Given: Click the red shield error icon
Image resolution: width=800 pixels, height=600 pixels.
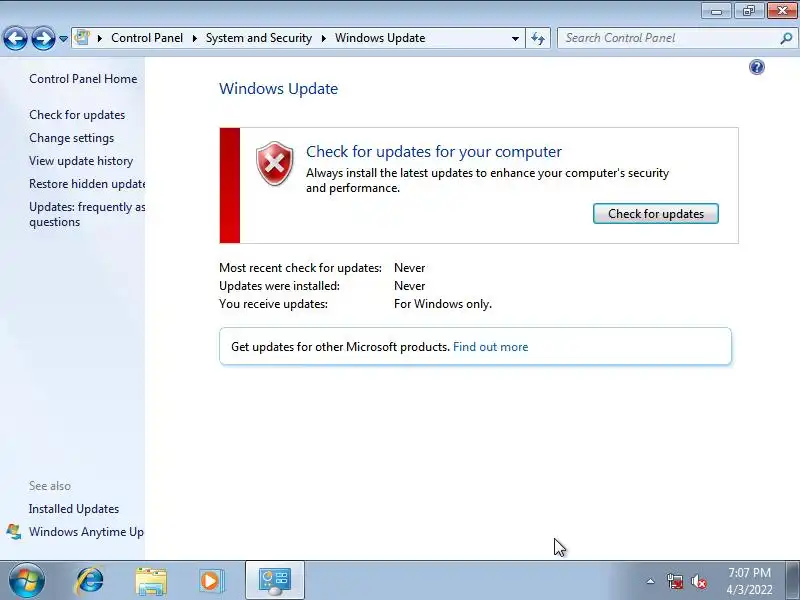Looking at the screenshot, I should point(274,164).
